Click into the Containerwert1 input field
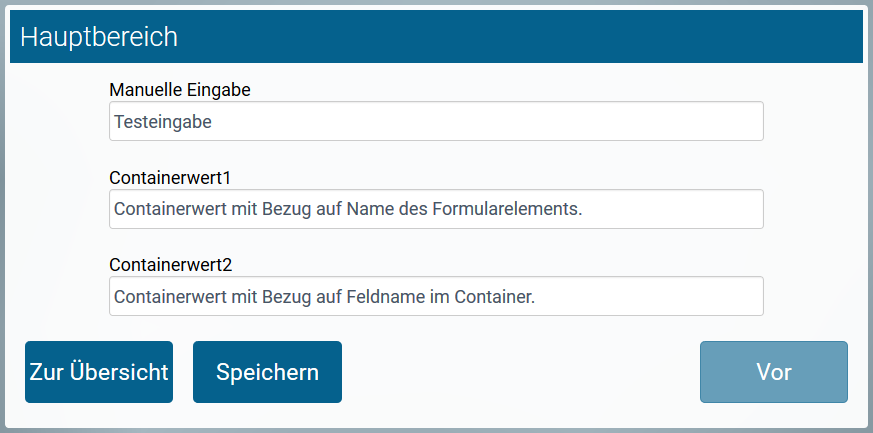This screenshot has width=873, height=433. click(436, 209)
